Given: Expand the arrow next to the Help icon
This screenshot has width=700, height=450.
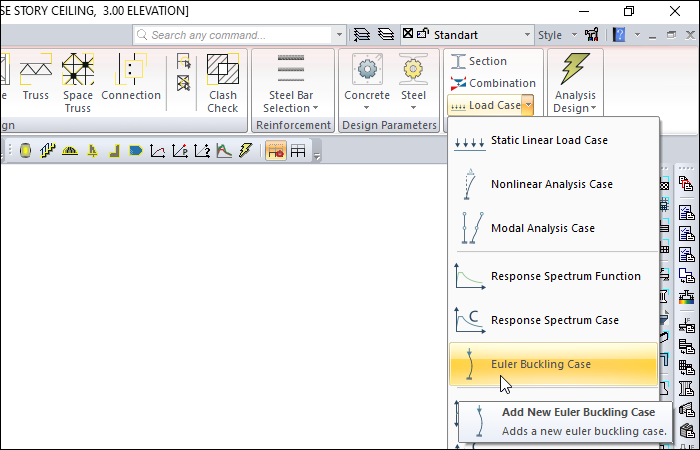Looking at the screenshot, I should [x=637, y=35].
